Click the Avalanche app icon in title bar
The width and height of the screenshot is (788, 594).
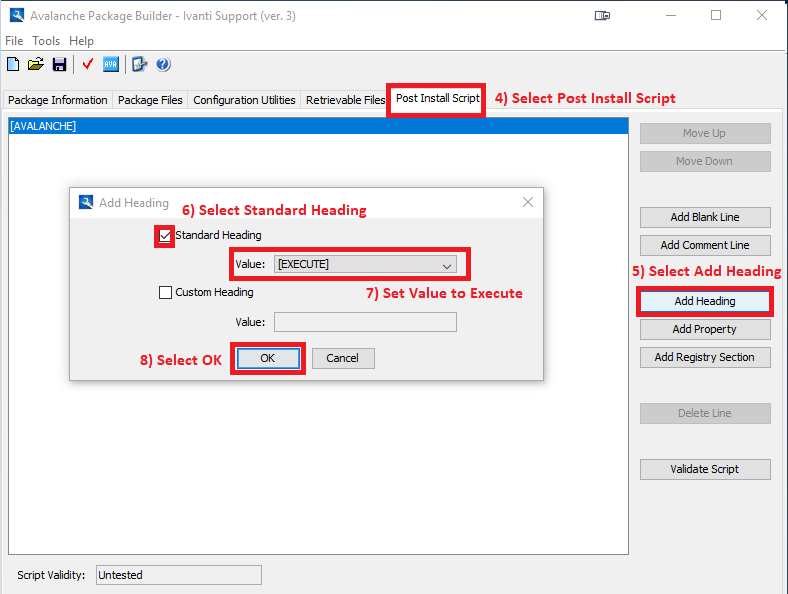pyautogui.click(x=17, y=16)
